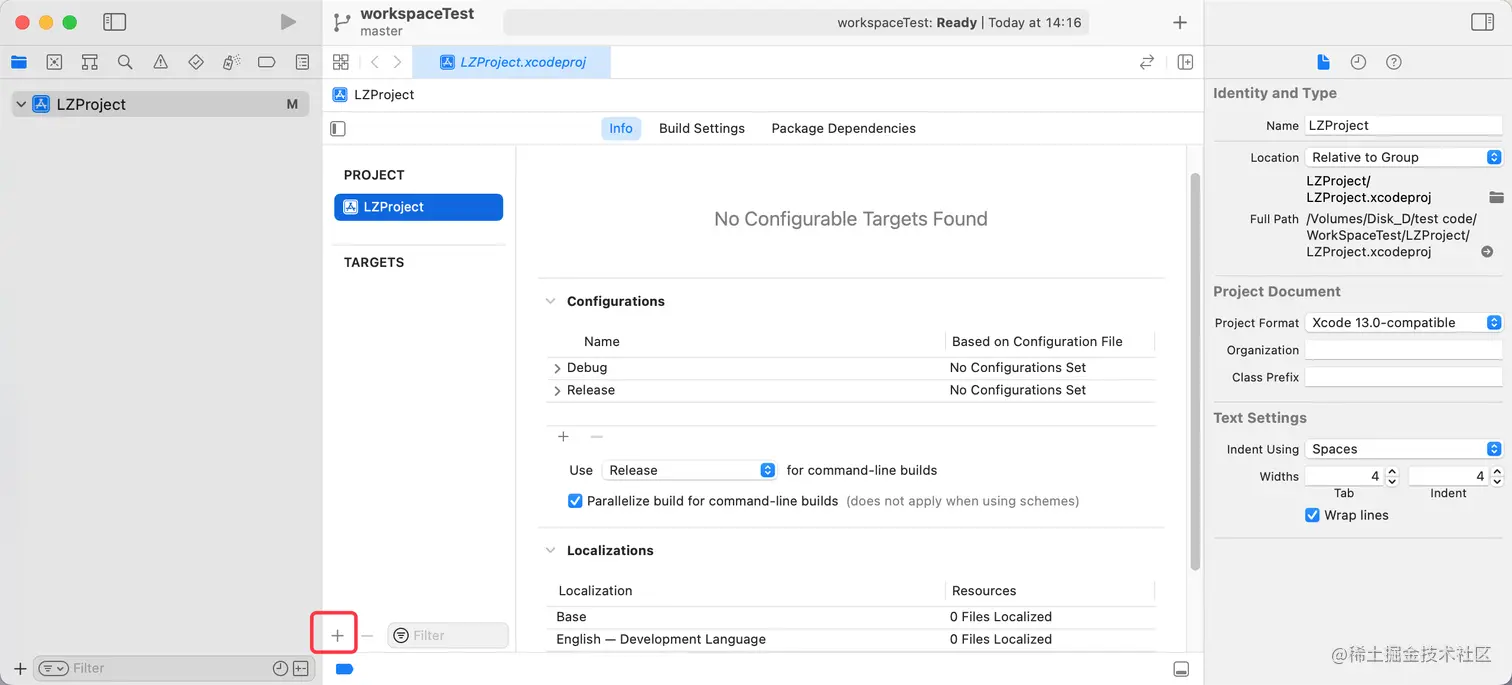This screenshot has height=685, width=1512.
Task: Toggle the inspector panel button
Action: pos(1483,22)
